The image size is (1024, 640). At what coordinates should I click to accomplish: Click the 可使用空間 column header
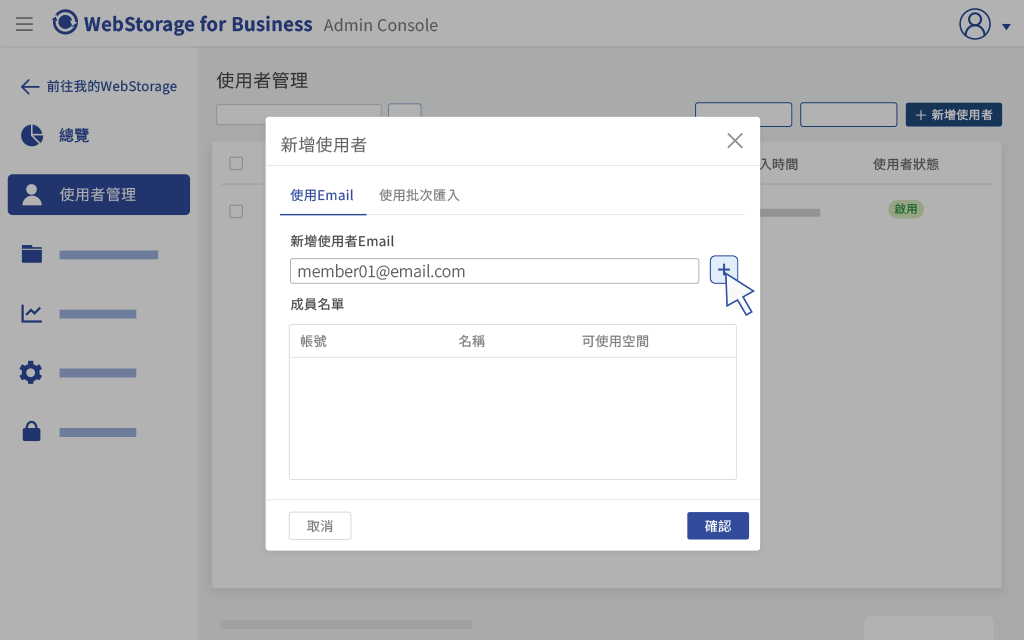615,341
